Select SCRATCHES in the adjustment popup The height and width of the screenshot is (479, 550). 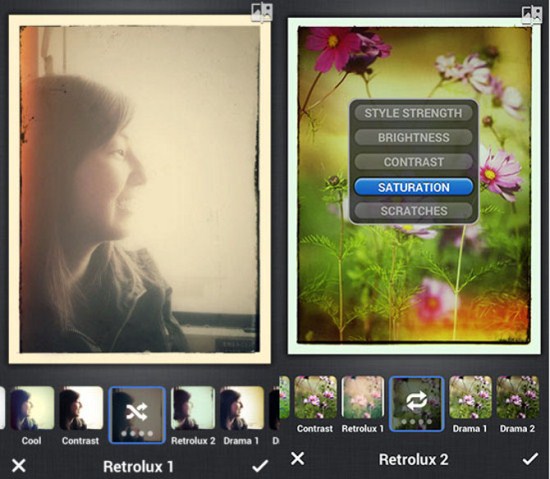[x=414, y=211]
